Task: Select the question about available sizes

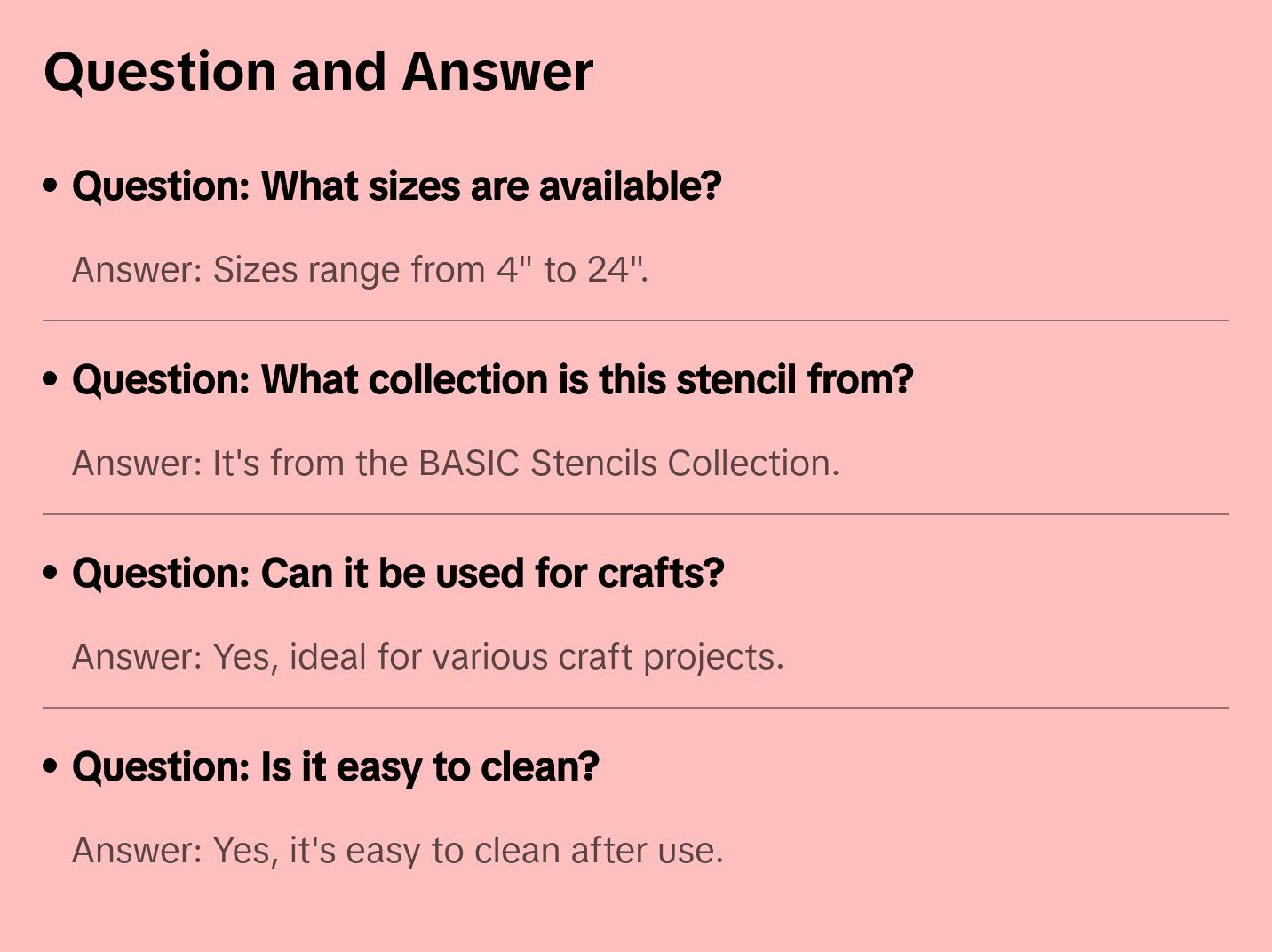Action: [396, 186]
